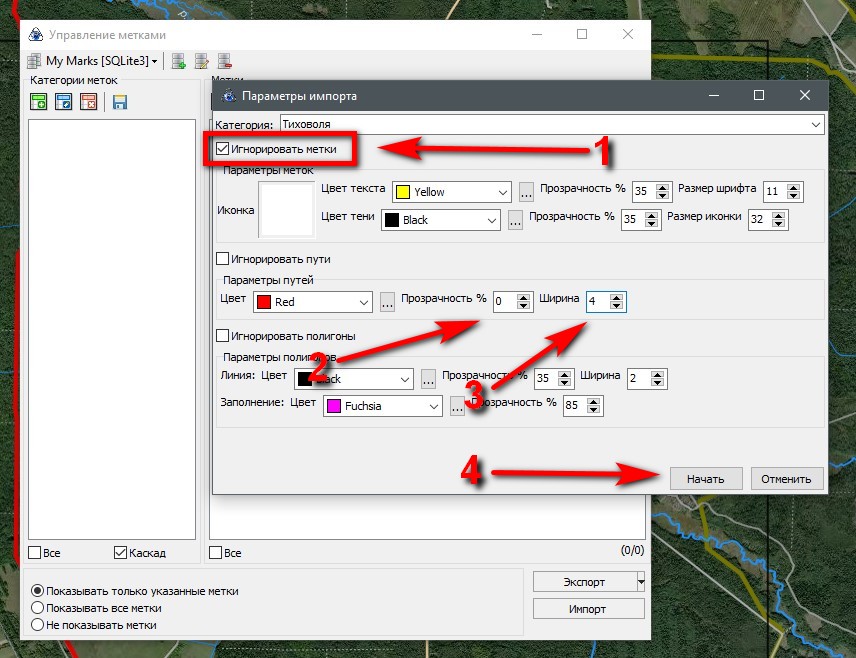Decrease Размер иконки value
This screenshot has height=658, width=856.
(x=778, y=223)
